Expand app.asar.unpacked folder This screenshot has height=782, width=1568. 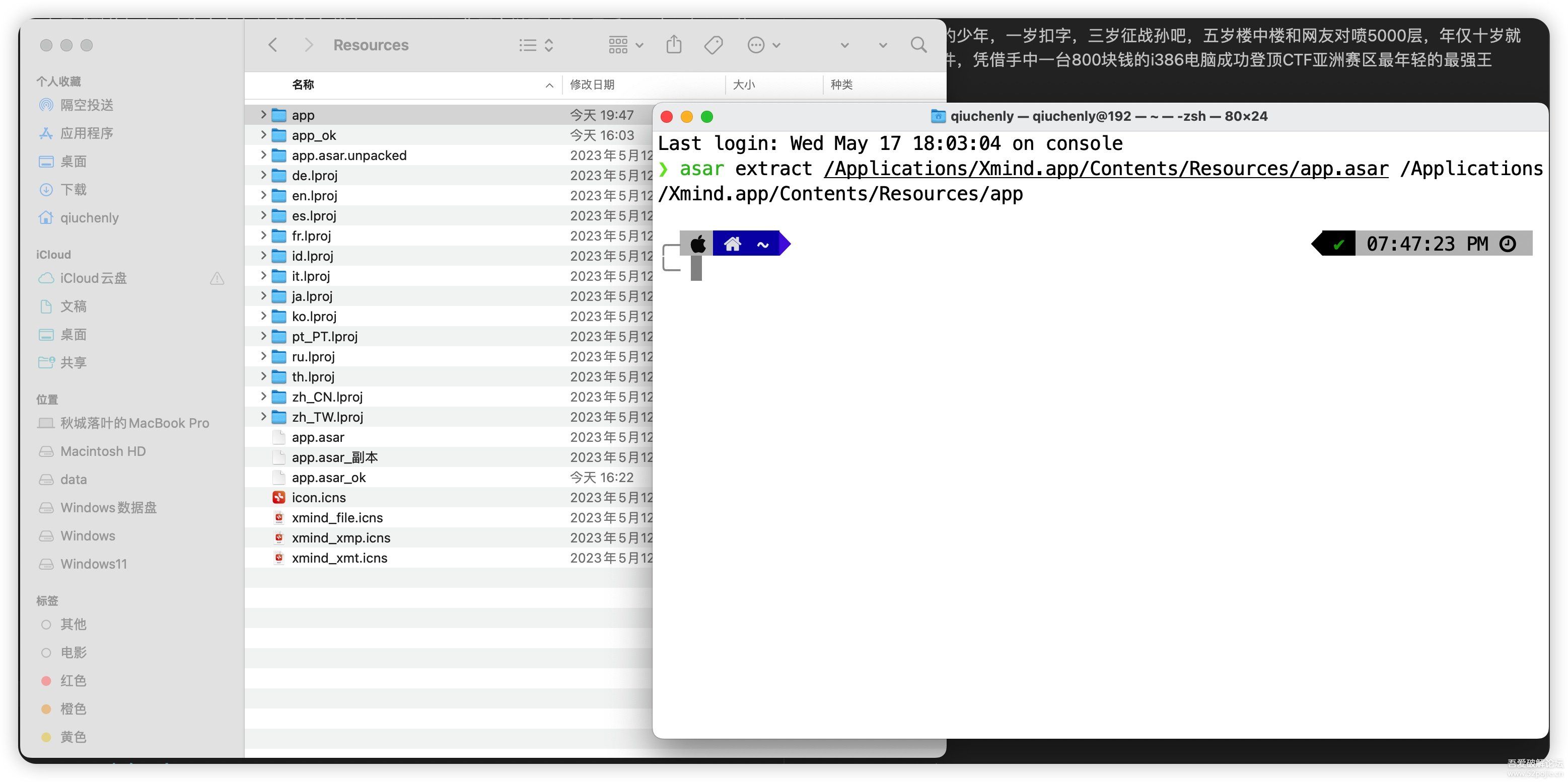point(263,154)
